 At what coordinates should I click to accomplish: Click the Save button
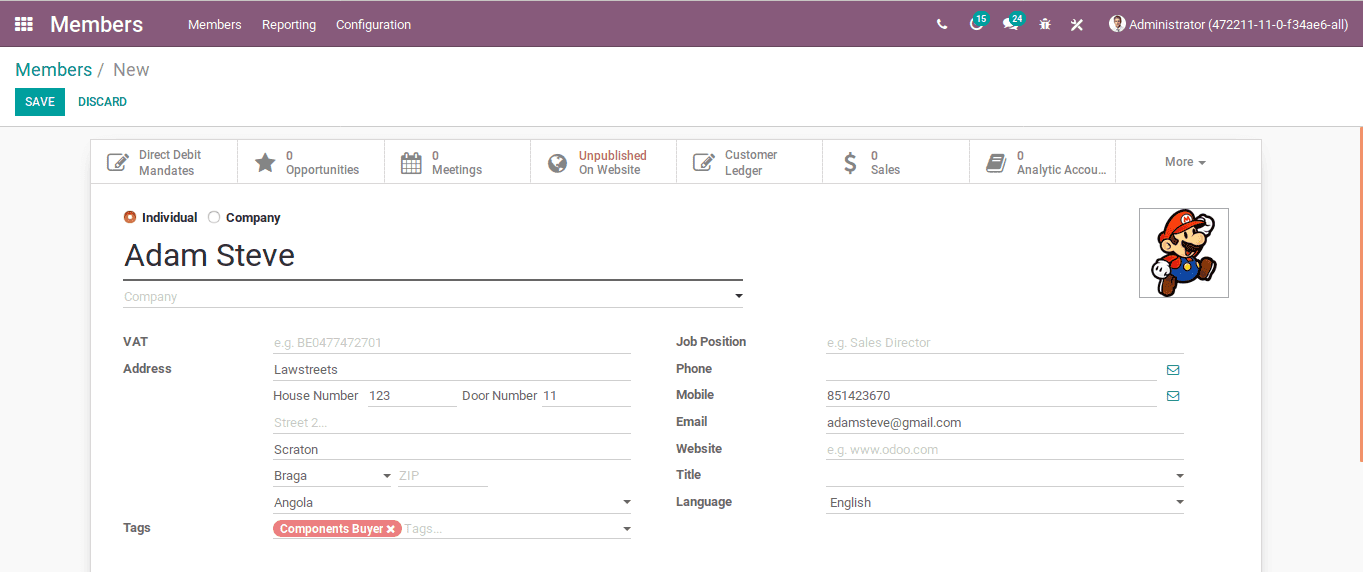40,102
